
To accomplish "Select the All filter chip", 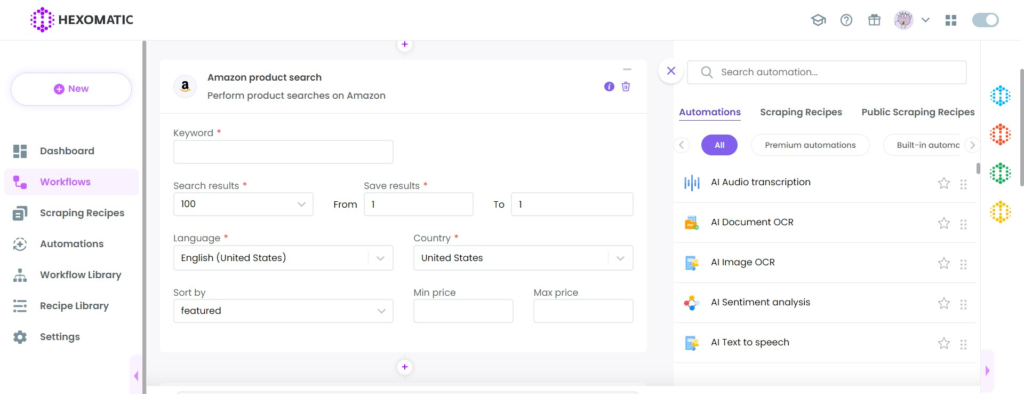I will pos(719,145).
